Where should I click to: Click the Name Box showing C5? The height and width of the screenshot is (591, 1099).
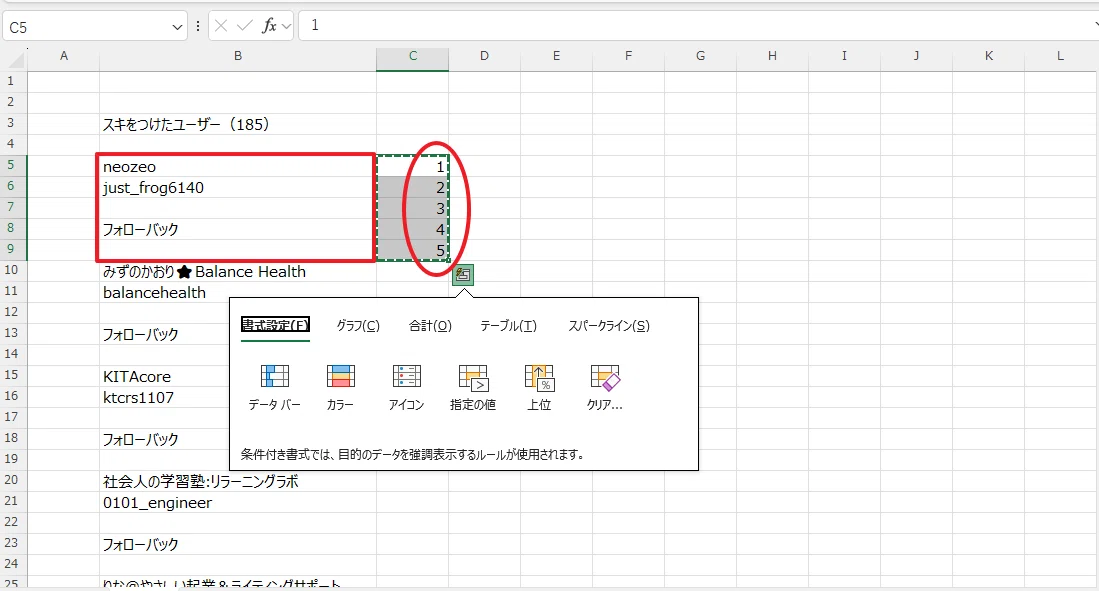[88, 27]
